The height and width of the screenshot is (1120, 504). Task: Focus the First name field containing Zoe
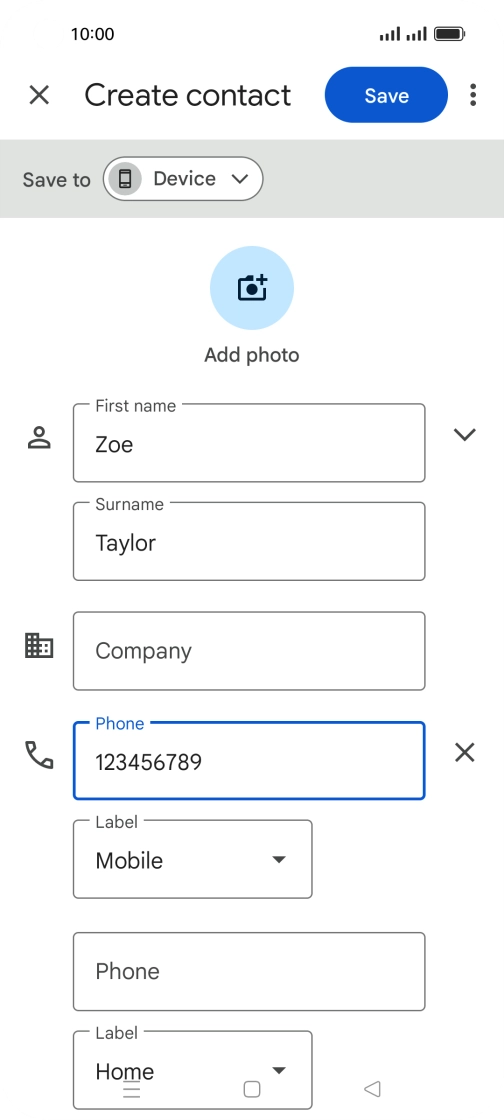coord(249,443)
